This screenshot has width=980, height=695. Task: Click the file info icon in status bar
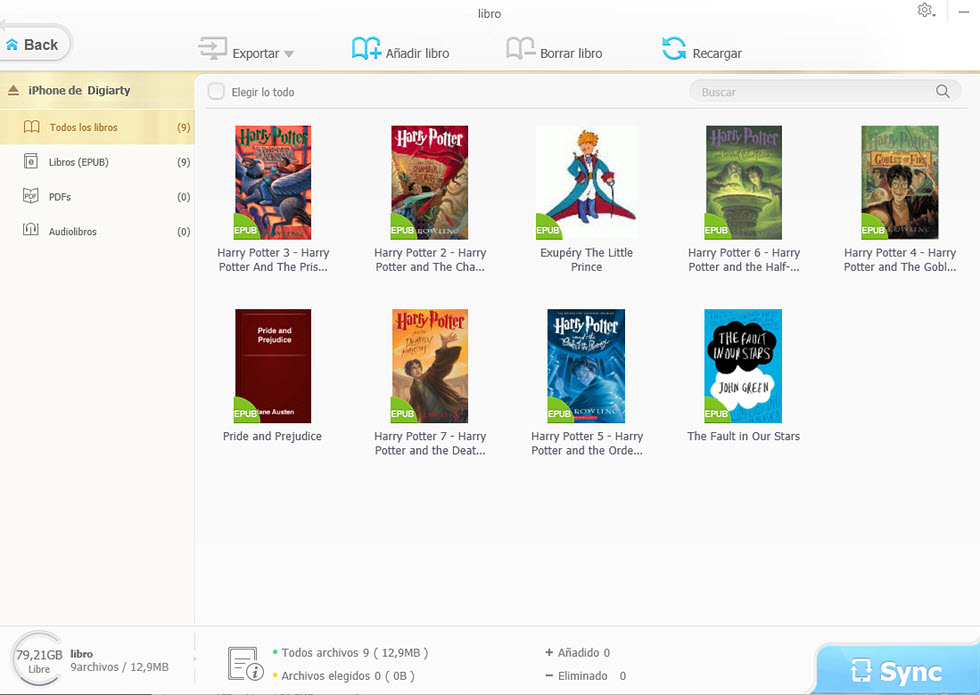(245, 664)
